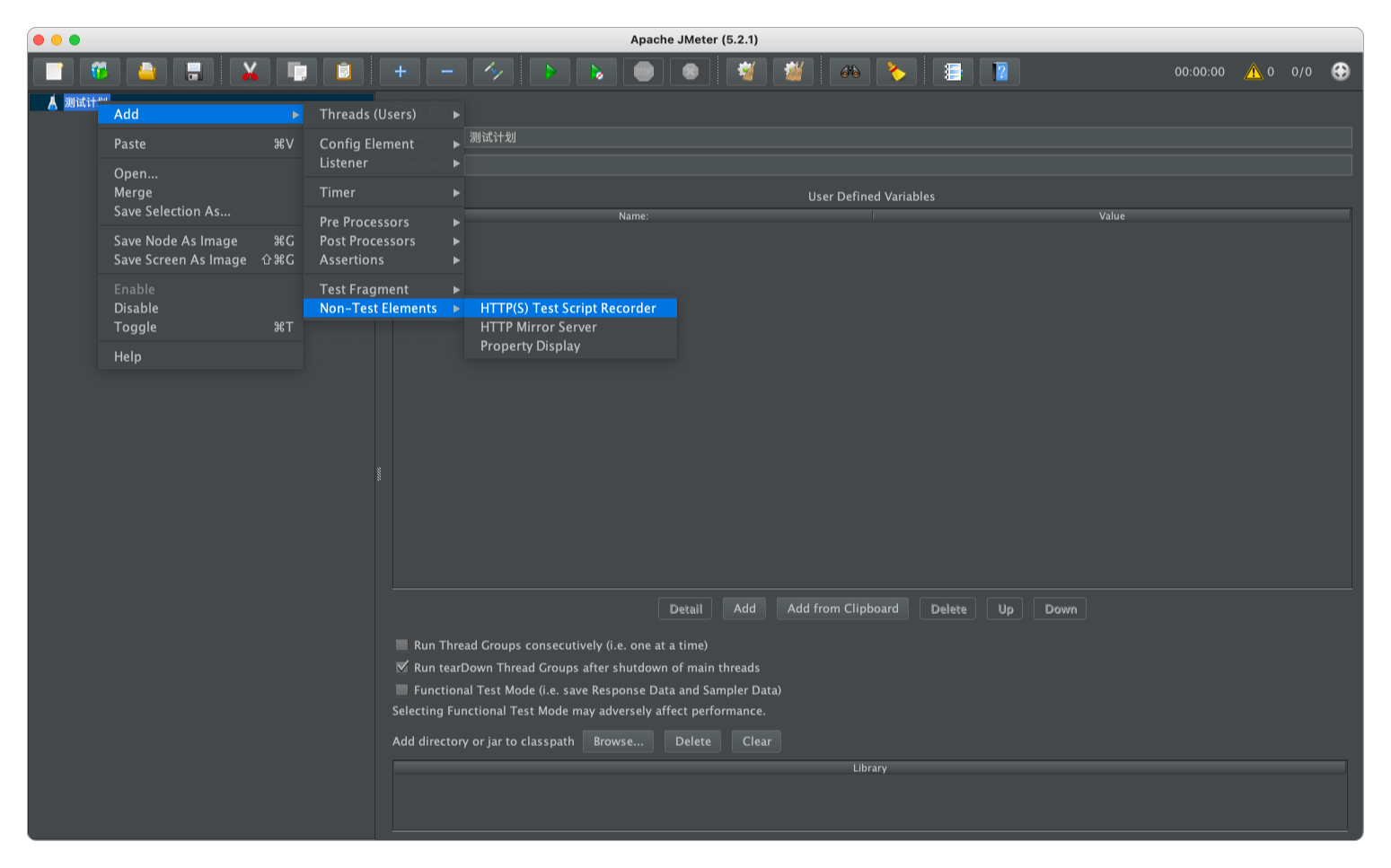Toggle Run Thread Groups consecutively checkbox

click(x=402, y=644)
